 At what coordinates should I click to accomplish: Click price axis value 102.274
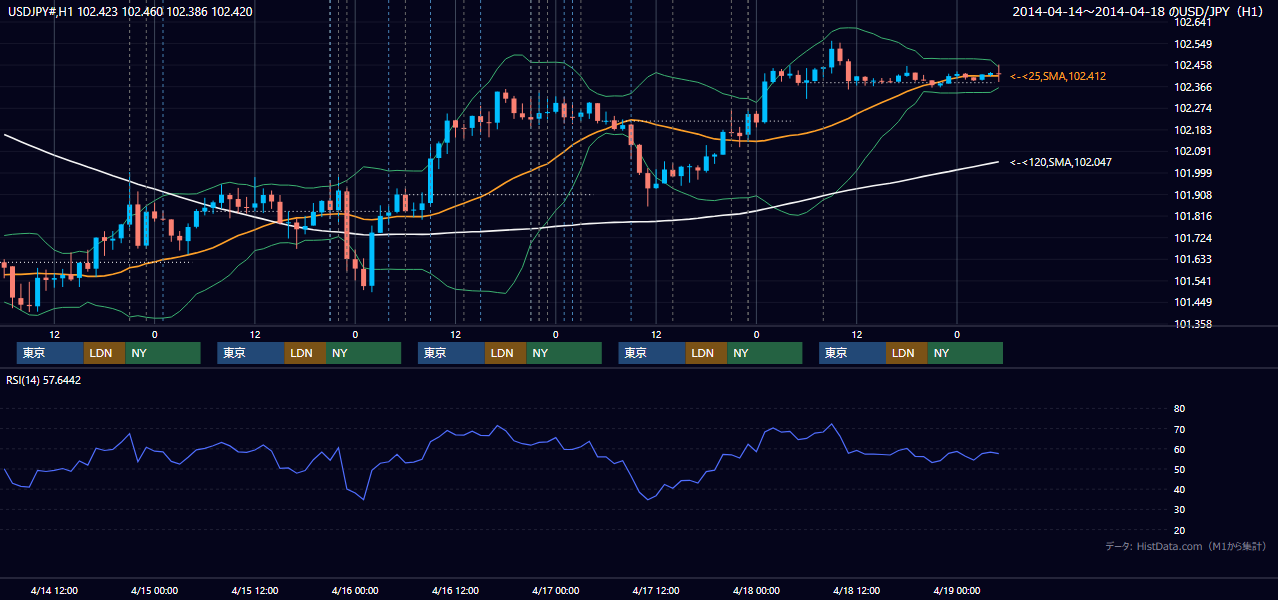(1193, 108)
